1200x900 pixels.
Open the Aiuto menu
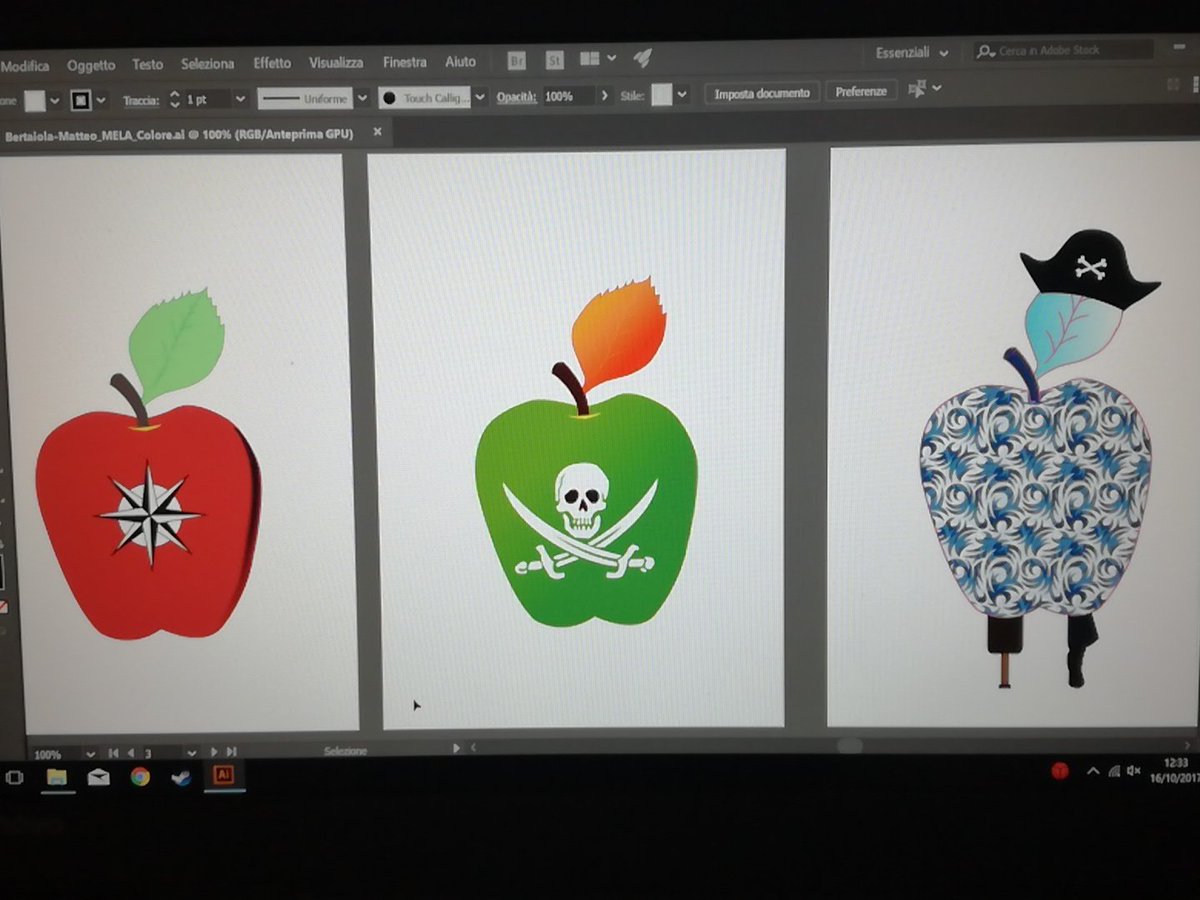[460, 61]
